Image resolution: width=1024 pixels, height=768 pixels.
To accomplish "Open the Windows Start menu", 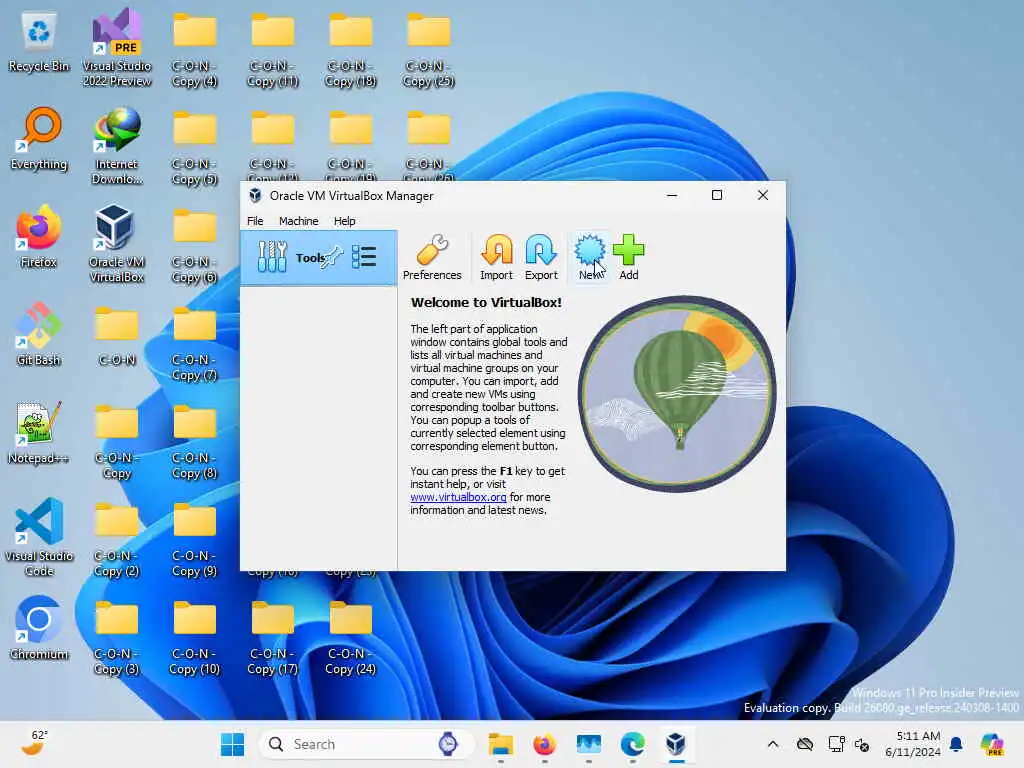I will [232, 744].
